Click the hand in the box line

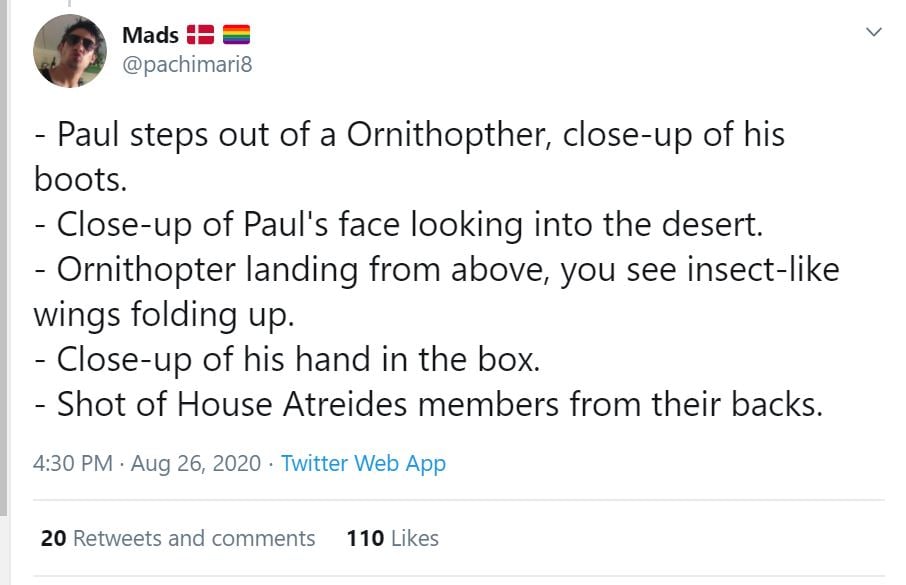[x=287, y=358]
